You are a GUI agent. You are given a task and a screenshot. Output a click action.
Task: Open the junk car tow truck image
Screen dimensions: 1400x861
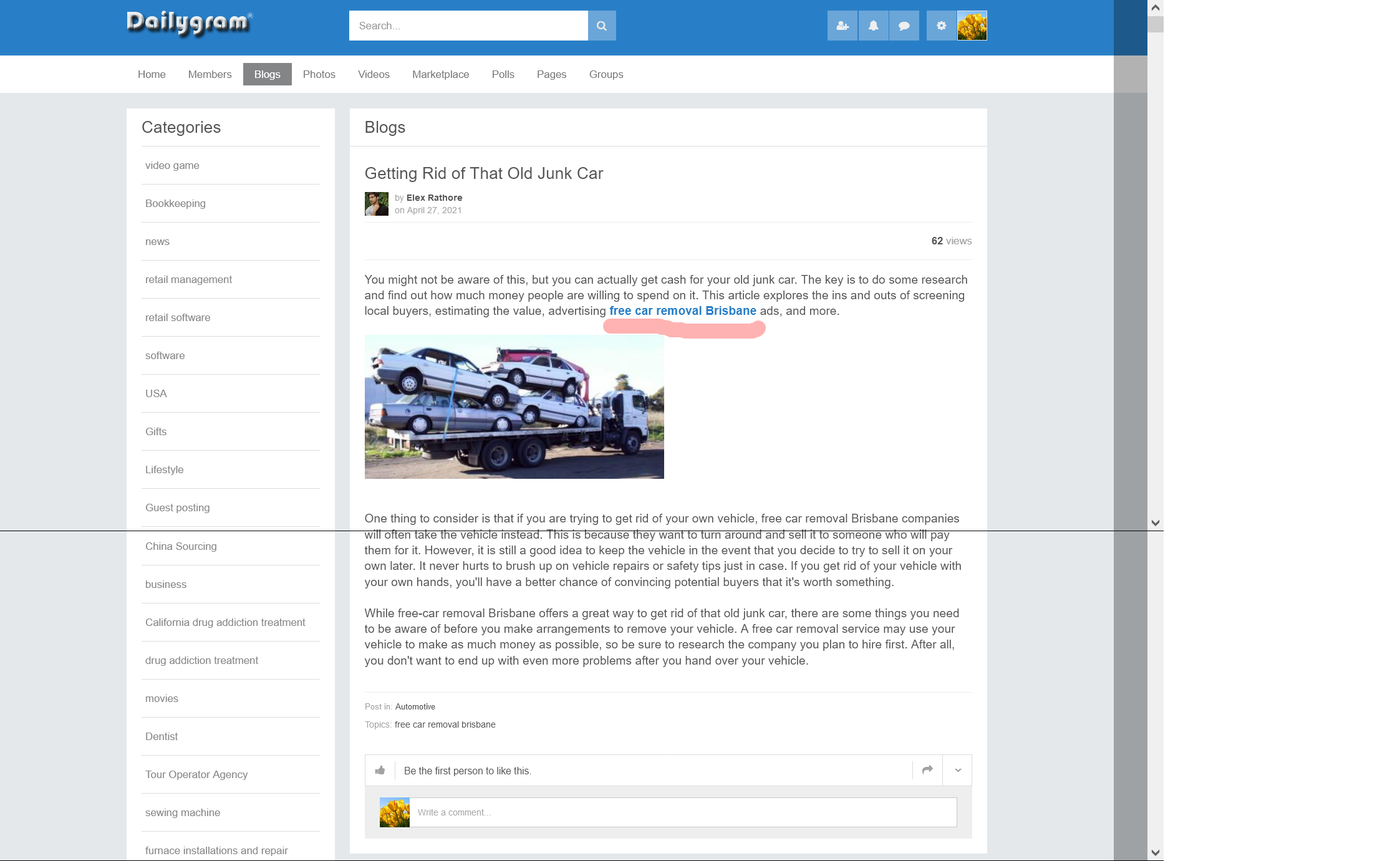pos(514,406)
